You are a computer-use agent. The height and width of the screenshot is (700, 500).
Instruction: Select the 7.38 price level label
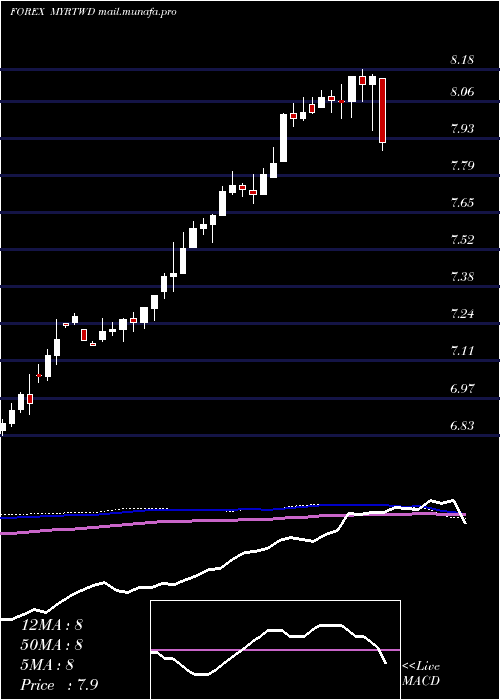click(x=462, y=277)
